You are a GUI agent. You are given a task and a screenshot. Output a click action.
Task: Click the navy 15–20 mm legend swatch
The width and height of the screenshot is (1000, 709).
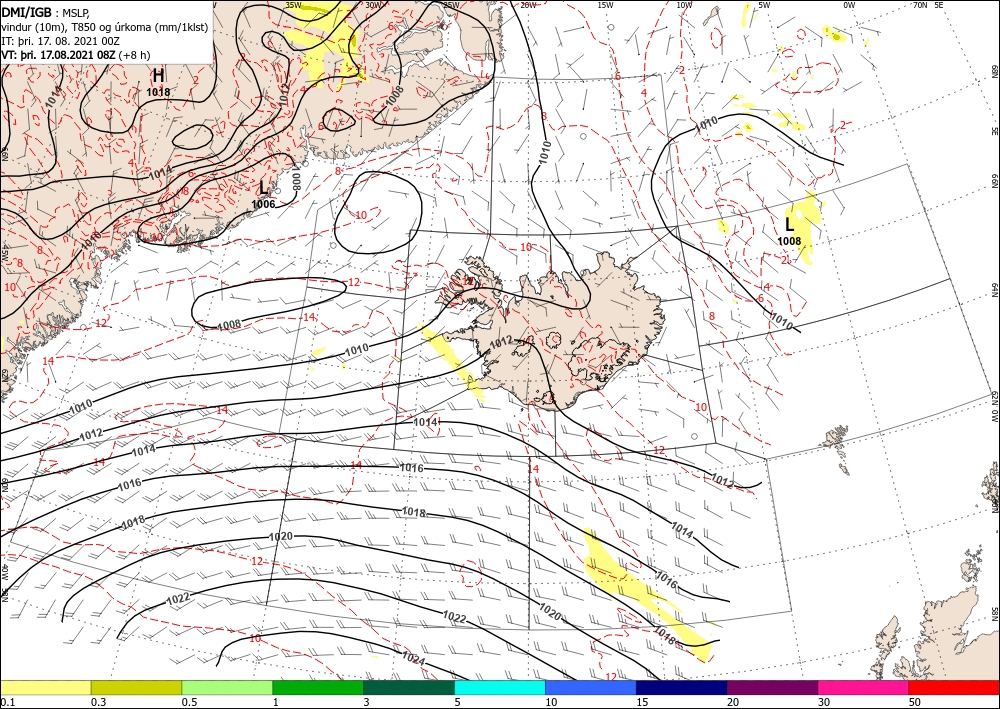682,687
